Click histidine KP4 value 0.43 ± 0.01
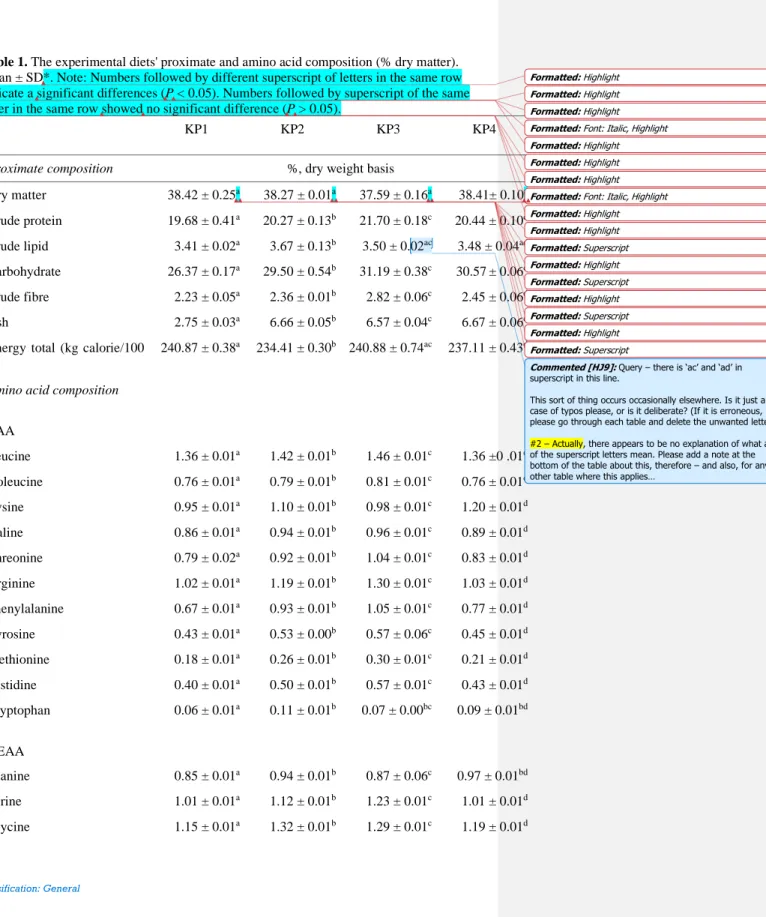The width and height of the screenshot is (766, 917). [x=495, y=685]
